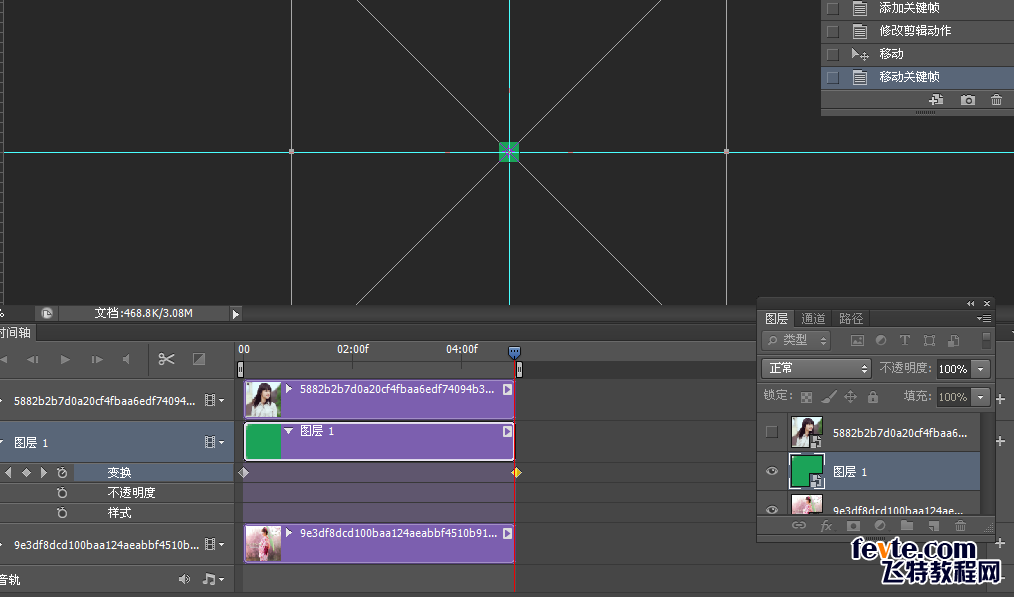
Task: Toggle the 变换 keyframe stopwatch
Action: (62, 473)
